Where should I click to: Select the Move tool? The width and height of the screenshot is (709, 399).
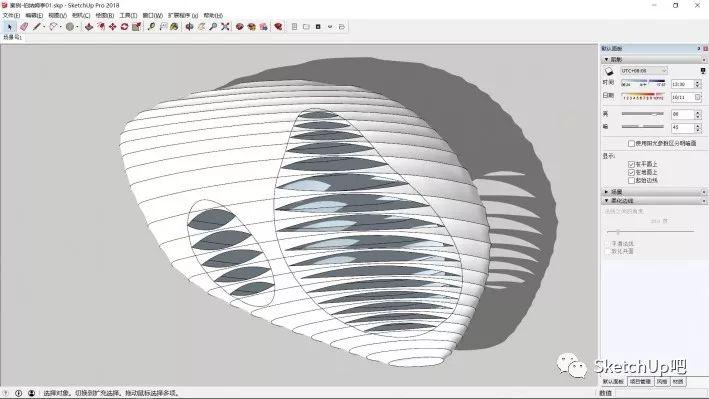pyautogui.click(x=113, y=27)
